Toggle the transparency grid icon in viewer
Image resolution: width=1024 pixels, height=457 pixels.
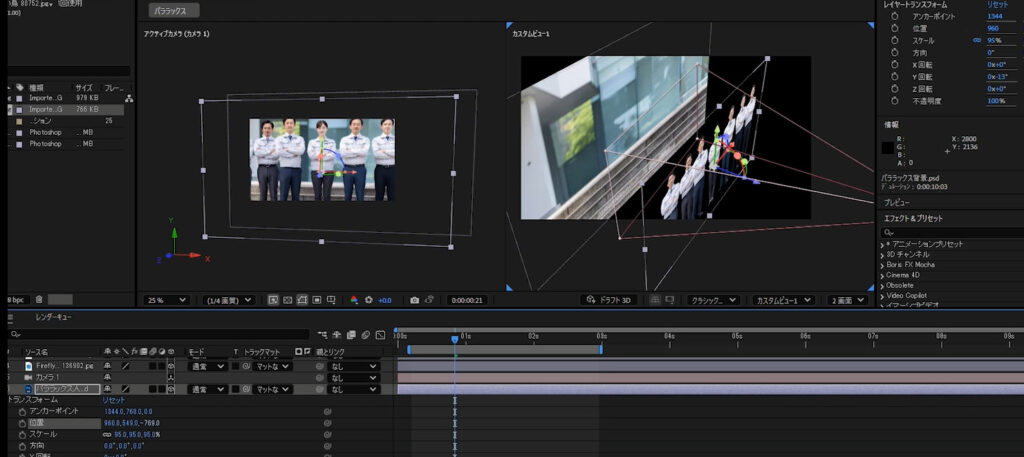tap(288, 300)
